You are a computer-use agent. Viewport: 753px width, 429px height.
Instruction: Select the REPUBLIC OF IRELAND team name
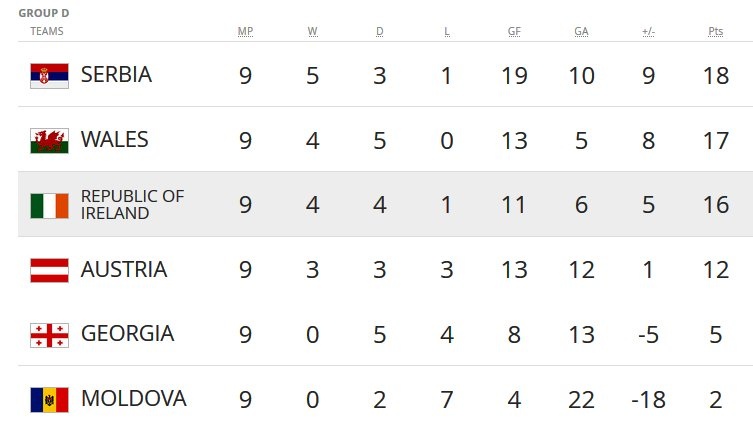pos(132,204)
